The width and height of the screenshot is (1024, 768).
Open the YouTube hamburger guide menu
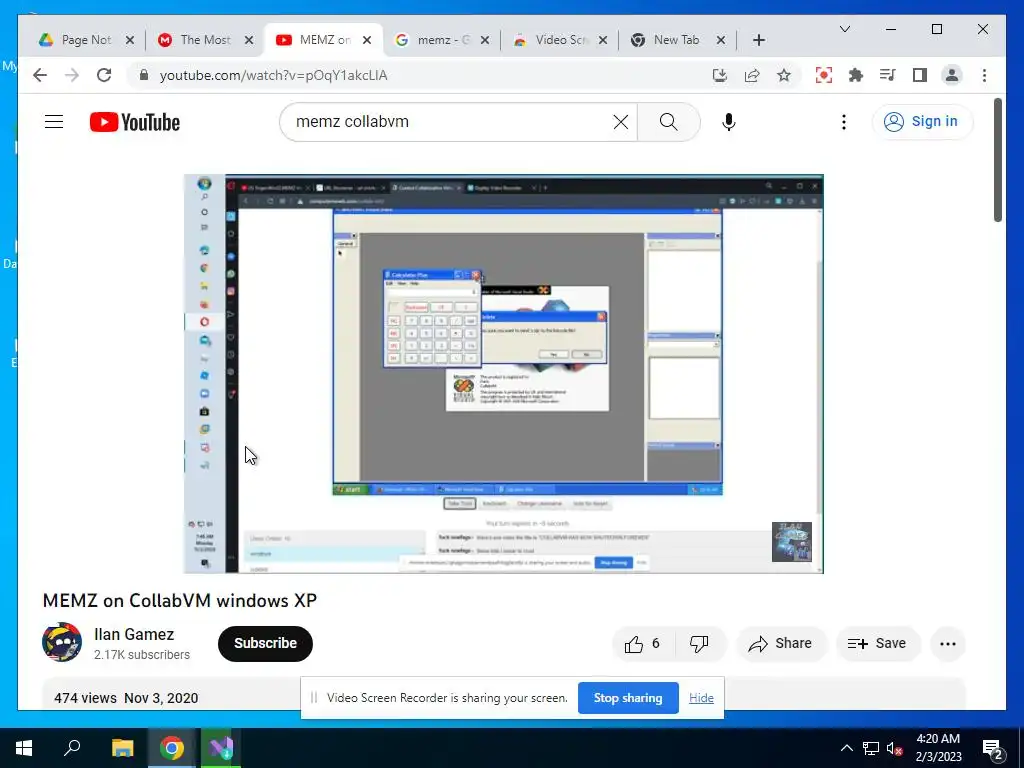54,121
